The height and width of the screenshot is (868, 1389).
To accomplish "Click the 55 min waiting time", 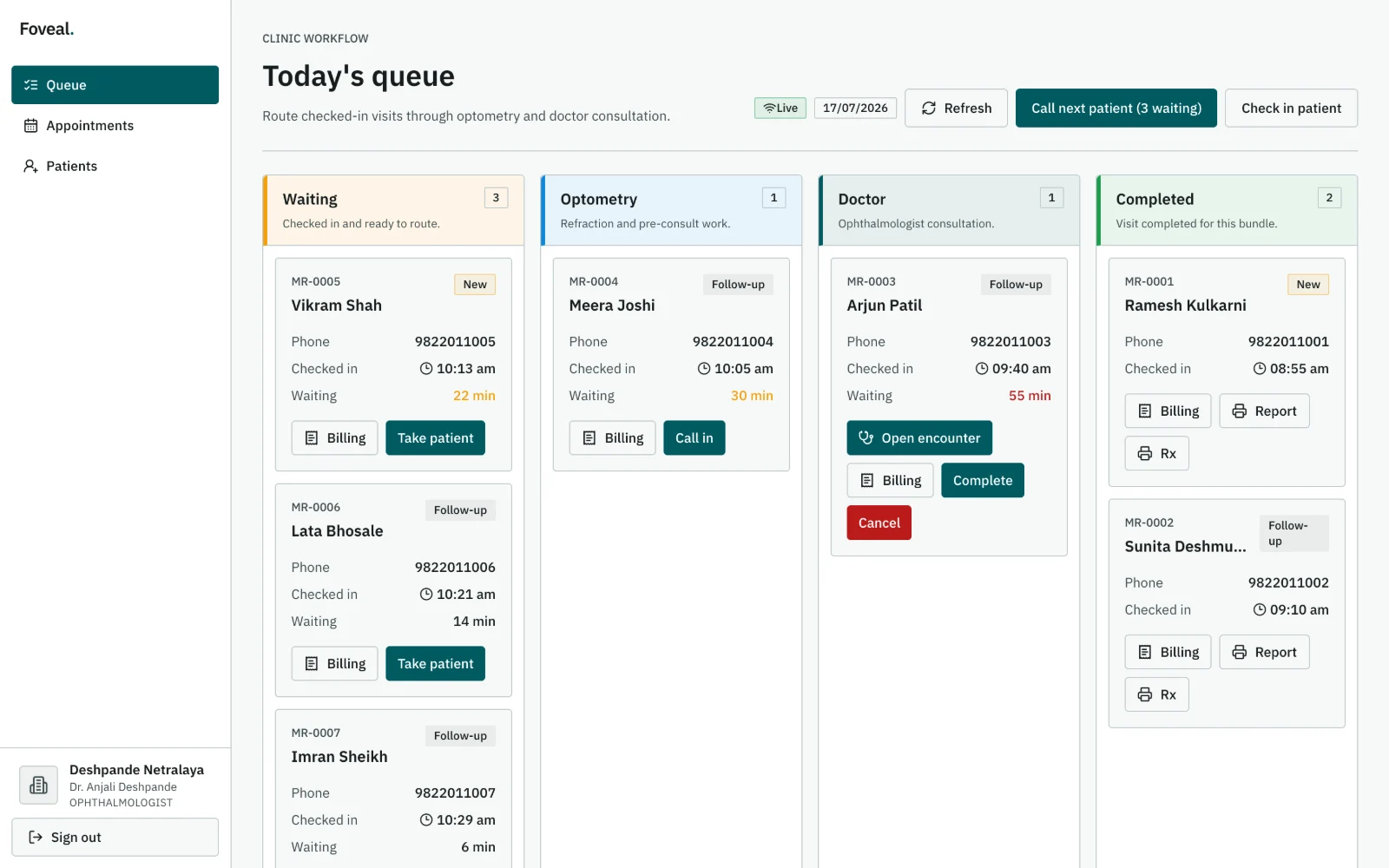I will (1030, 396).
